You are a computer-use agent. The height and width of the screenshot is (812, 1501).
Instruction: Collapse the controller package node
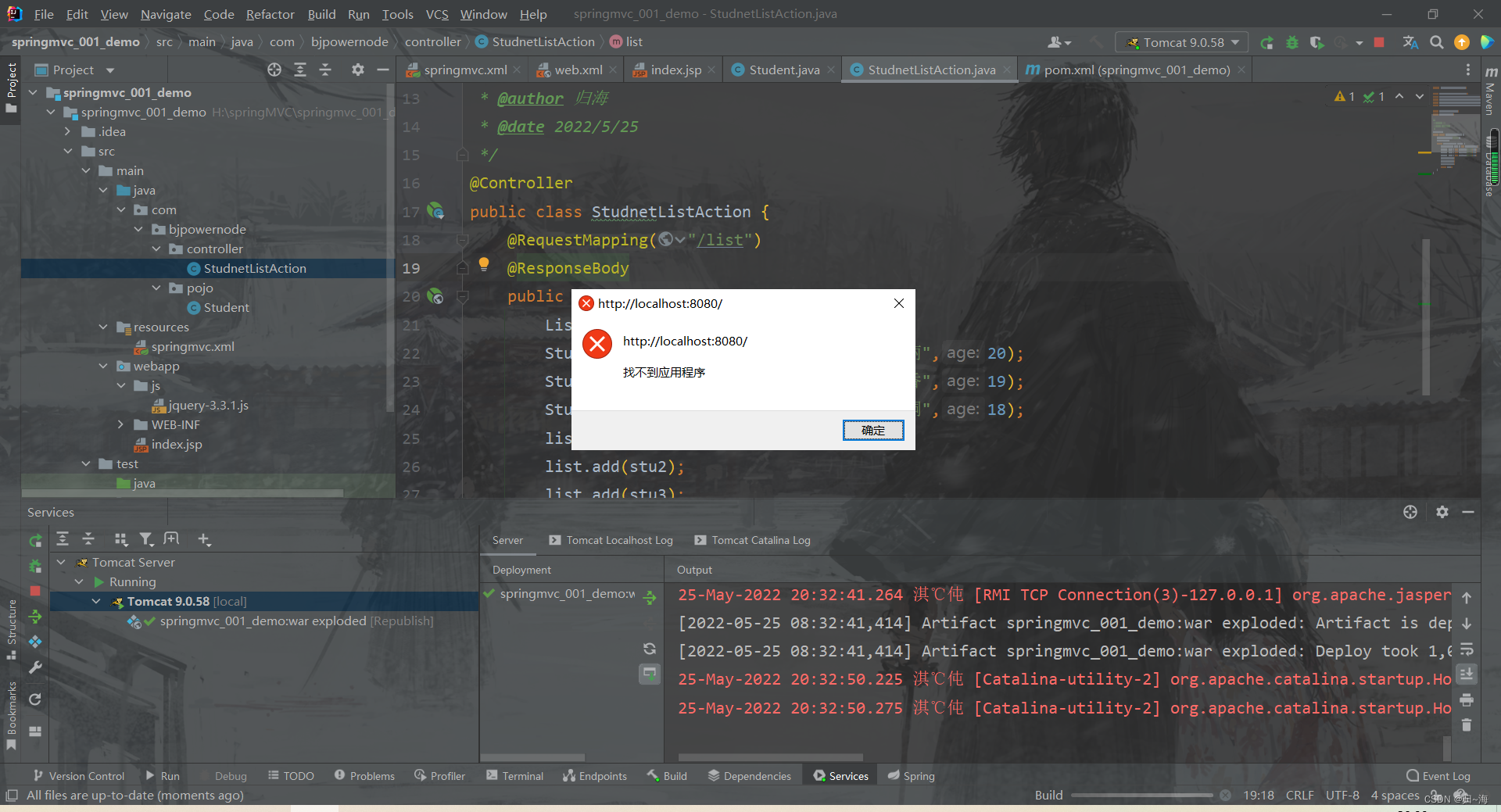[x=156, y=249]
